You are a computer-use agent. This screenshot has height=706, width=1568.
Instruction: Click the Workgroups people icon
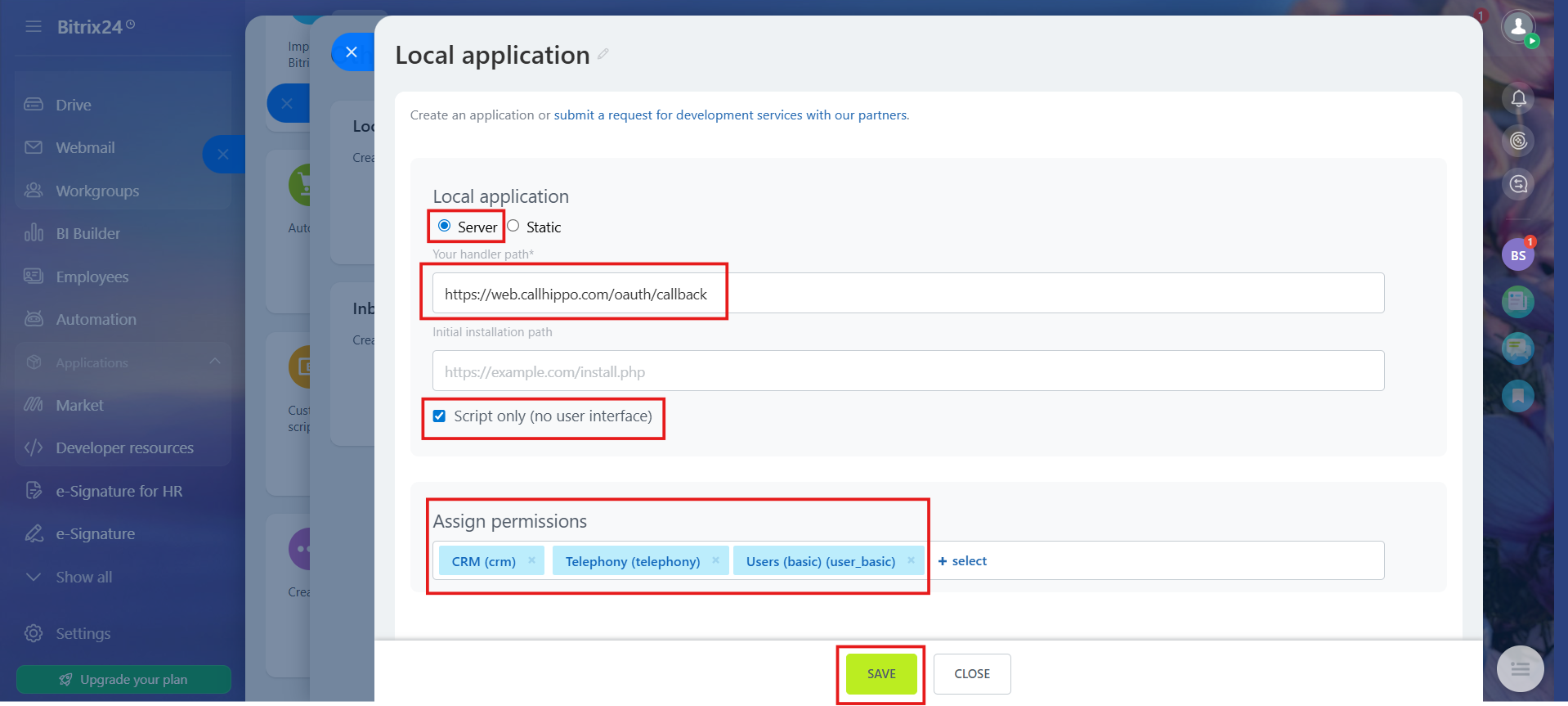coord(34,191)
